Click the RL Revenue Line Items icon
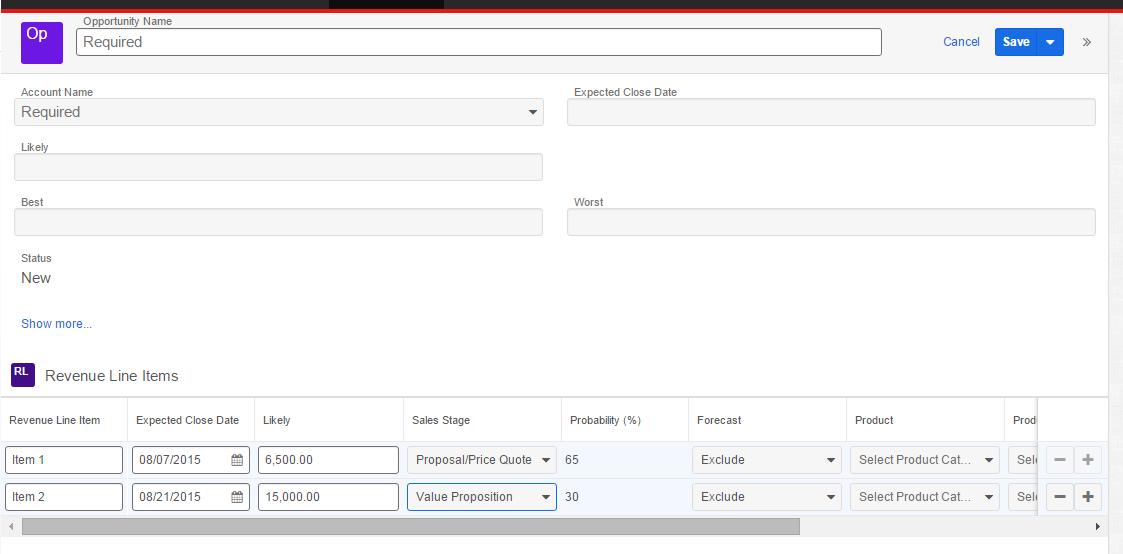This screenshot has height=554, width=1123. (23, 374)
